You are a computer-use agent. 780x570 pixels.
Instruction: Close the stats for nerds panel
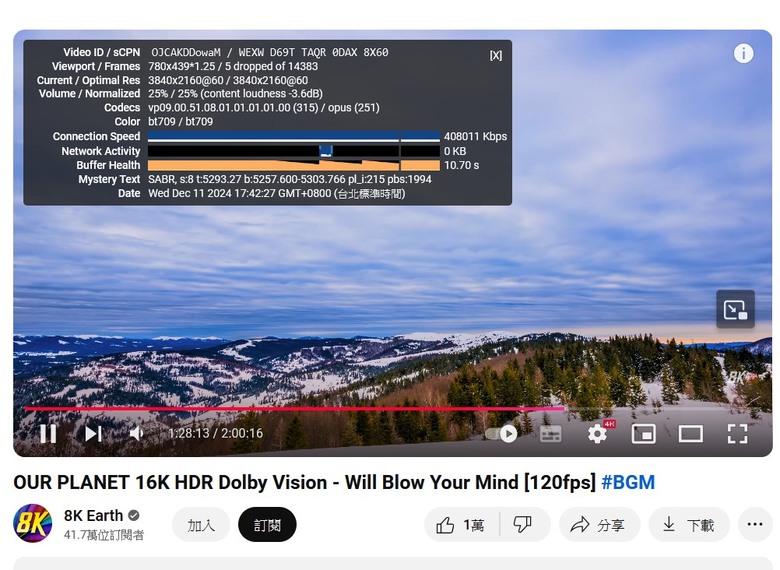coord(495,55)
